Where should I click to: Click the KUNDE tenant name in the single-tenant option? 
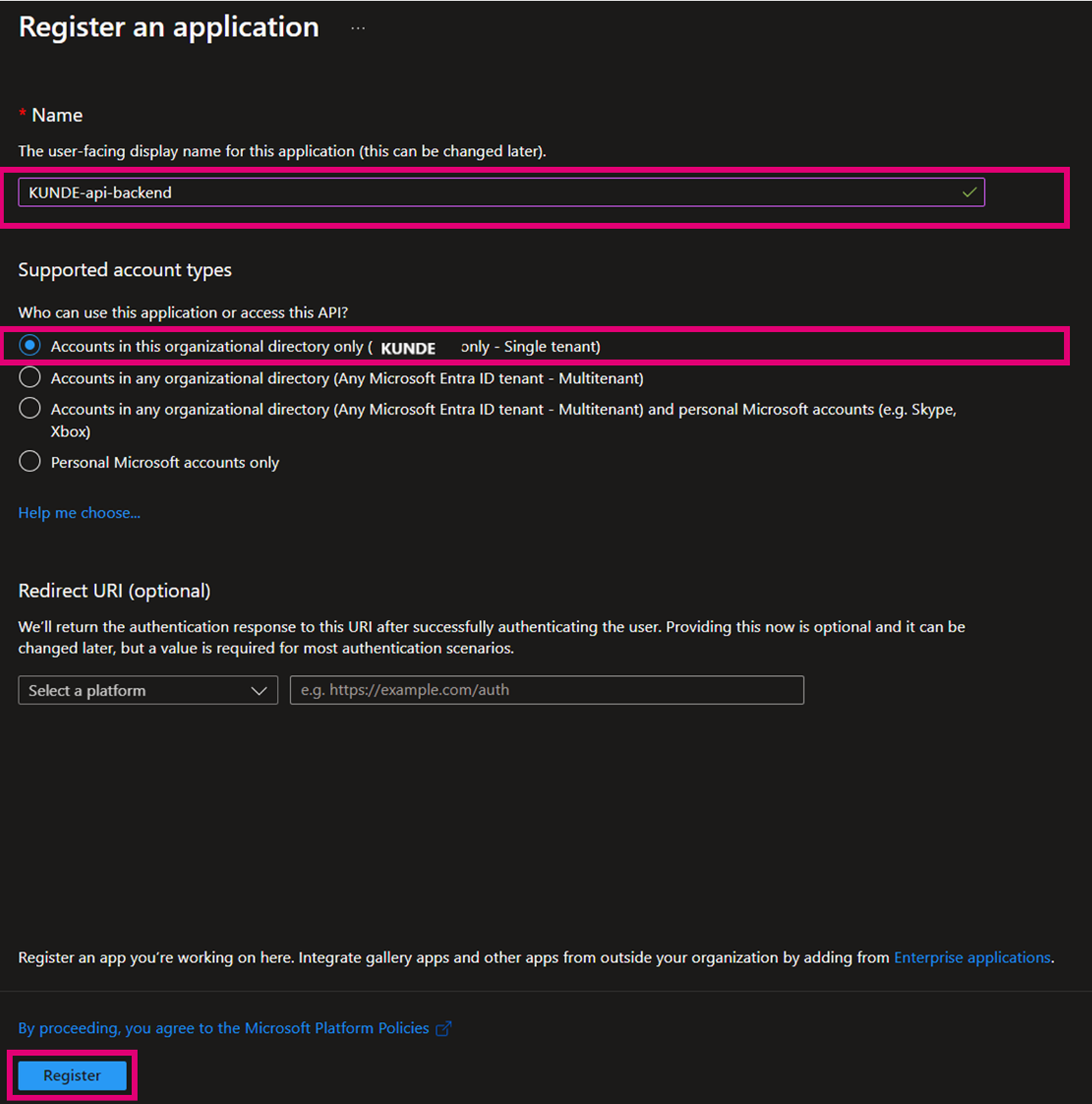408,348
